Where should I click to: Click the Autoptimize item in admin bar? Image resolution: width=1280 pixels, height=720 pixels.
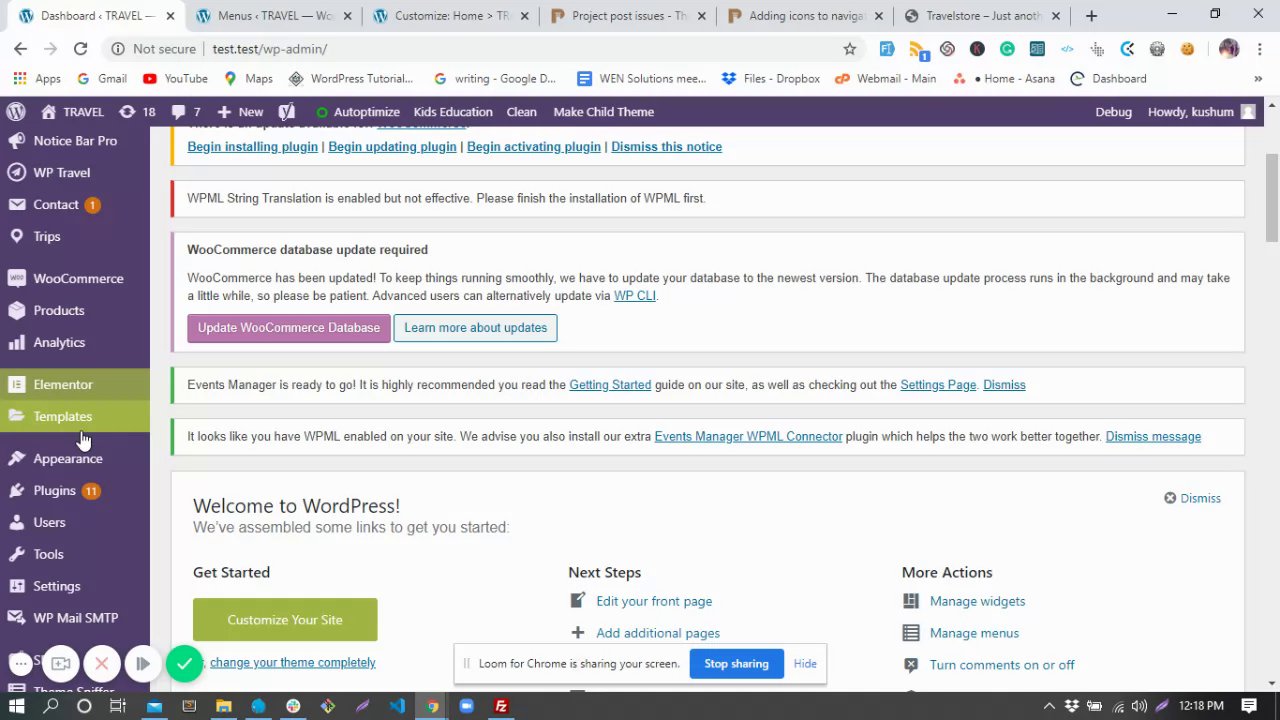point(357,112)
